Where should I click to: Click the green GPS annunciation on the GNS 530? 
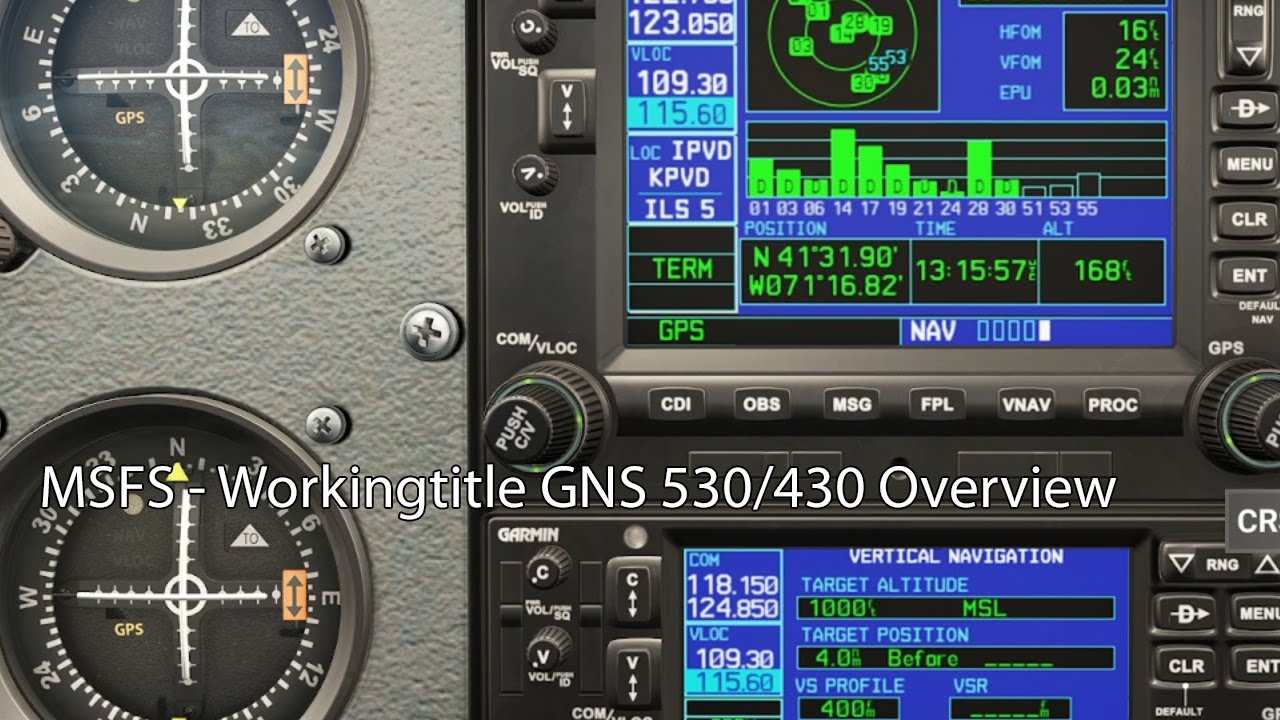pos(682,331)
